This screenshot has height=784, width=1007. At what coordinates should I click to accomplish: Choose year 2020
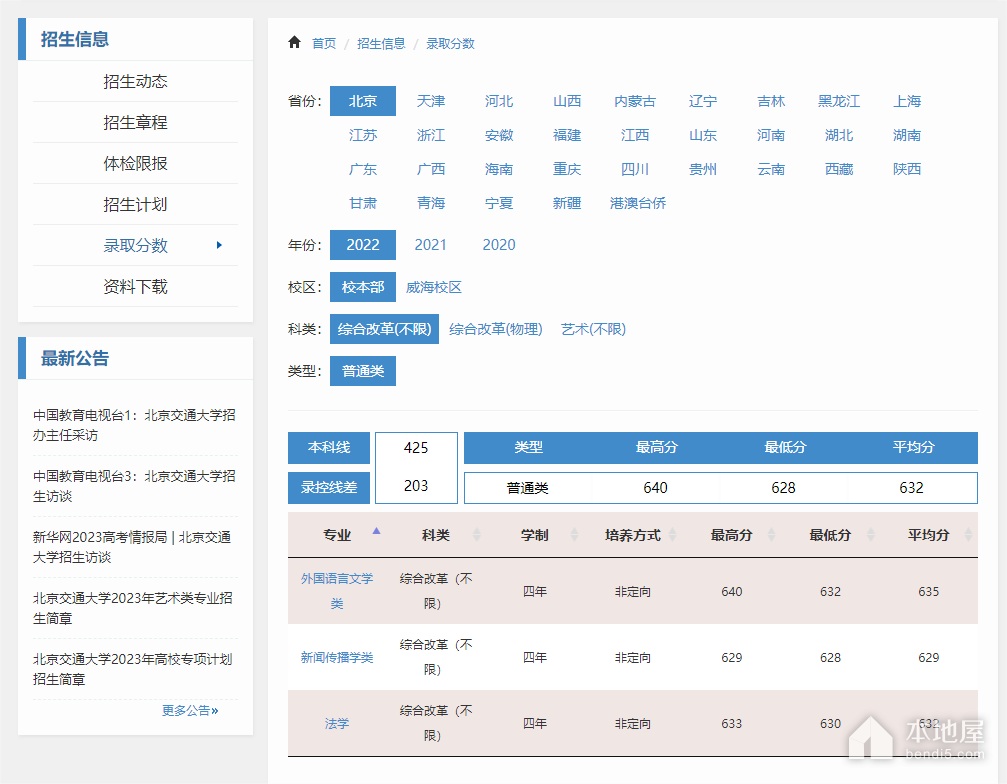(499, 245)
